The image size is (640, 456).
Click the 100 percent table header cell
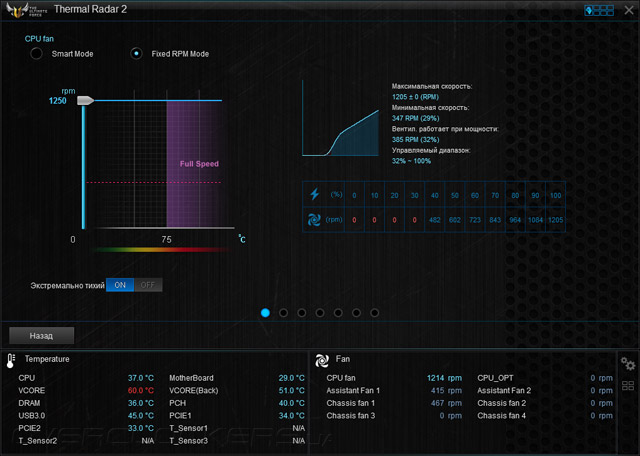[x=556, y=195]
